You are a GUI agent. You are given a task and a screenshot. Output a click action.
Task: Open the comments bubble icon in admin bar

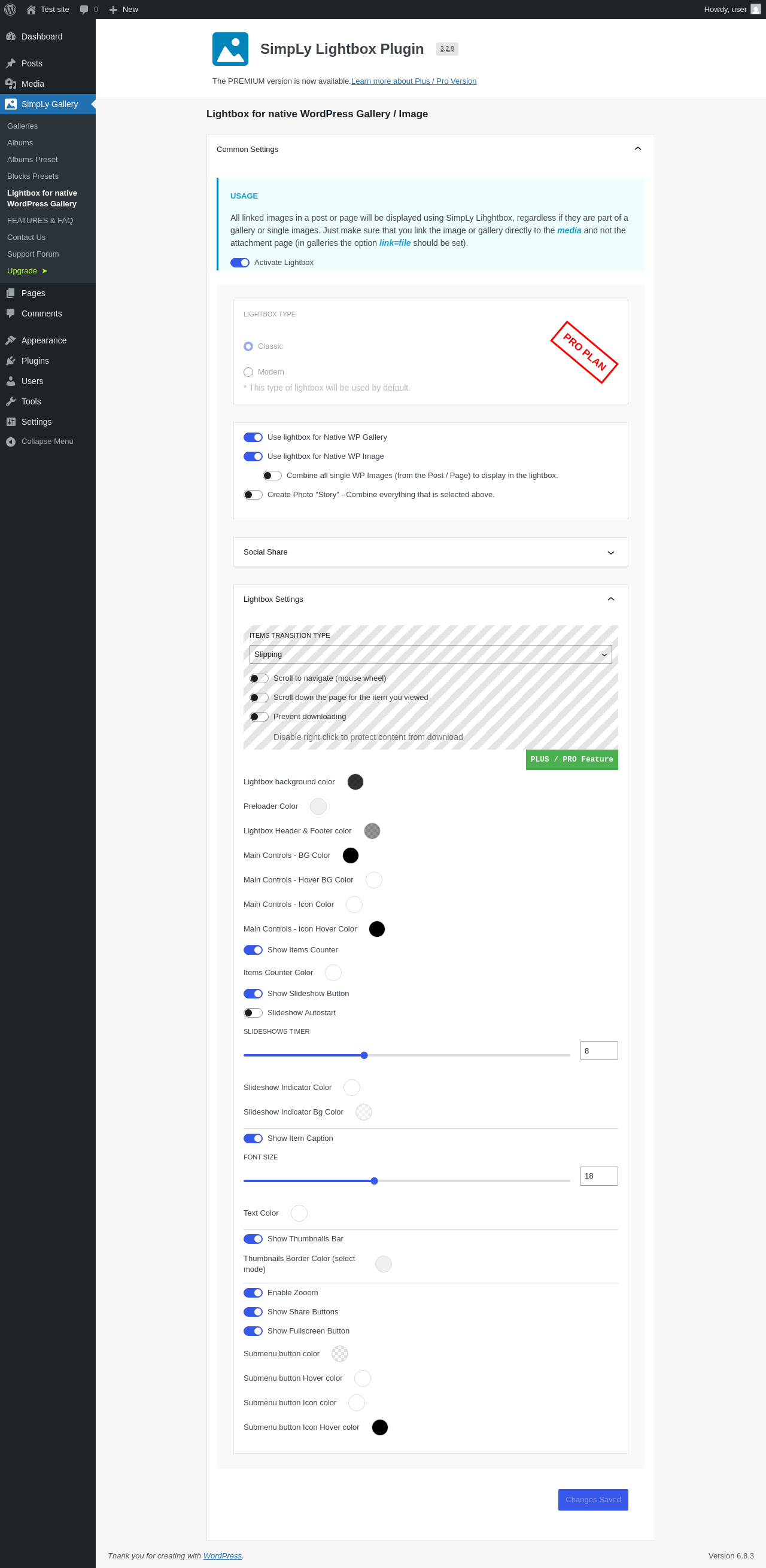[x=84, y=10]
